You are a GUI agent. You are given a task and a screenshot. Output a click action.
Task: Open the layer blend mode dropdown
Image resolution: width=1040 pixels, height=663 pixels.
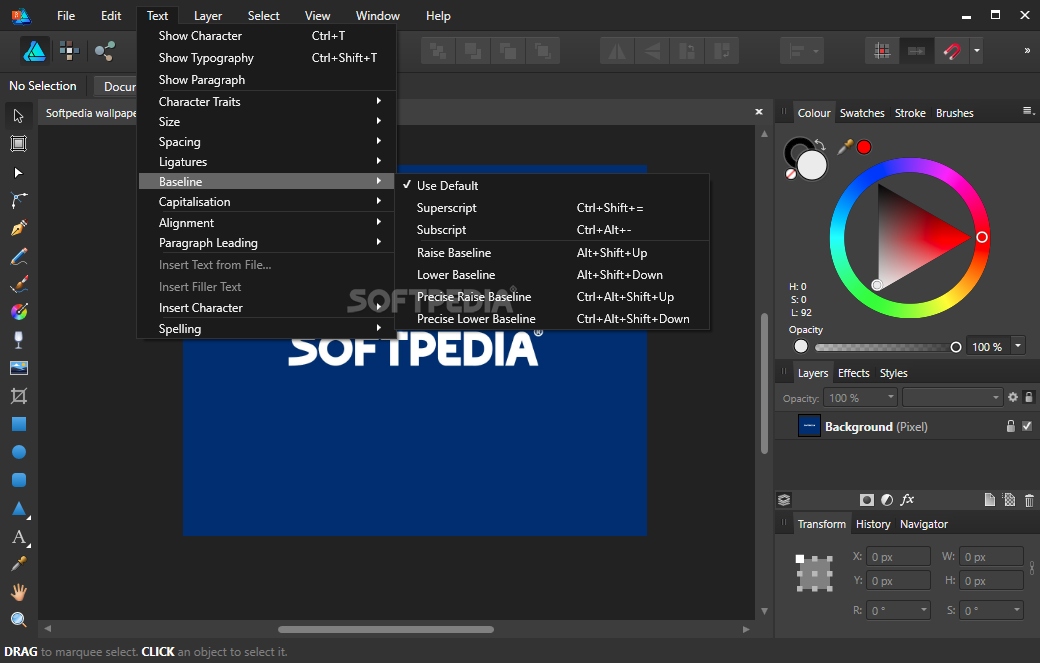(x=952, y=397)
